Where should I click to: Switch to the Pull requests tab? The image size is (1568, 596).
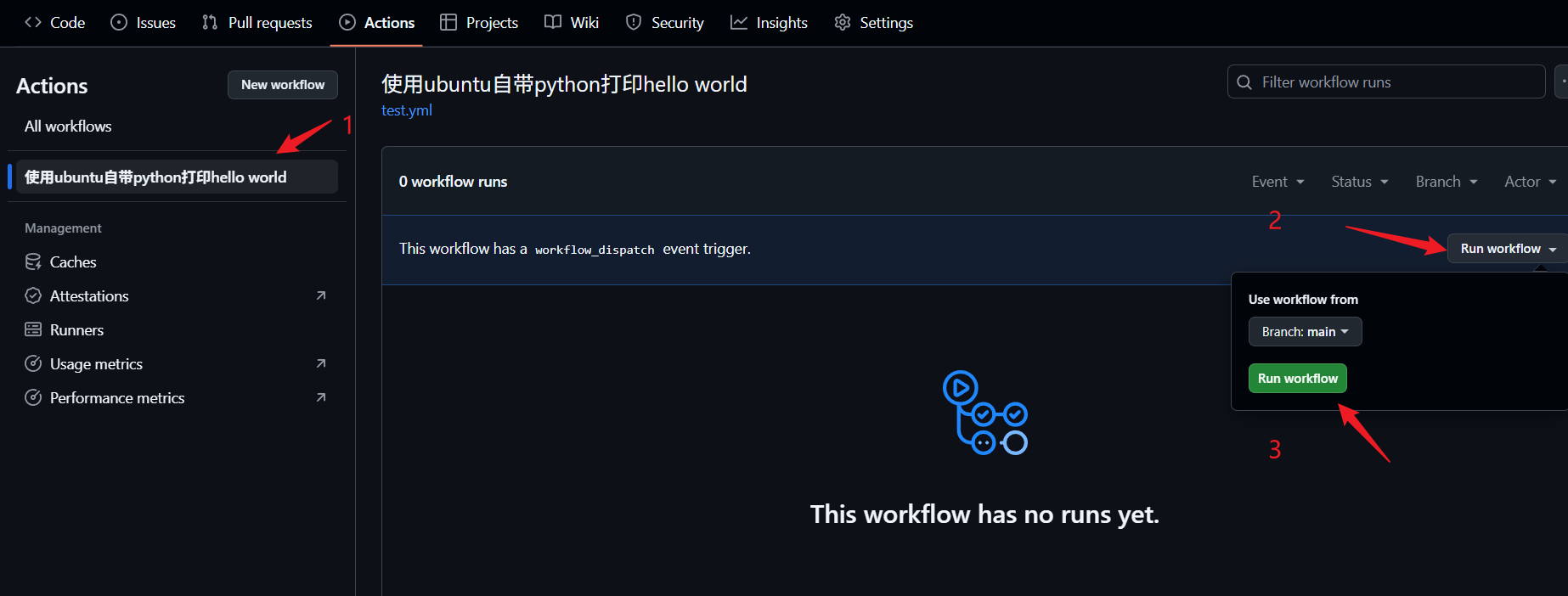coord(257,23)
